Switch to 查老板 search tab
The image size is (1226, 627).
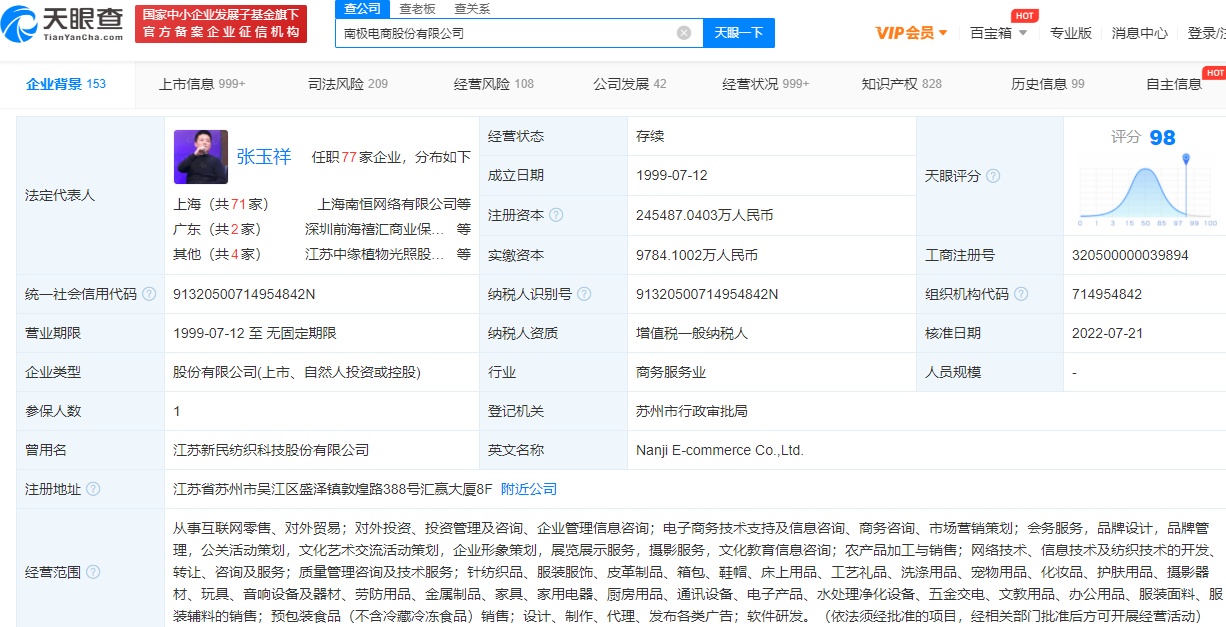click(x=417, y=8)
